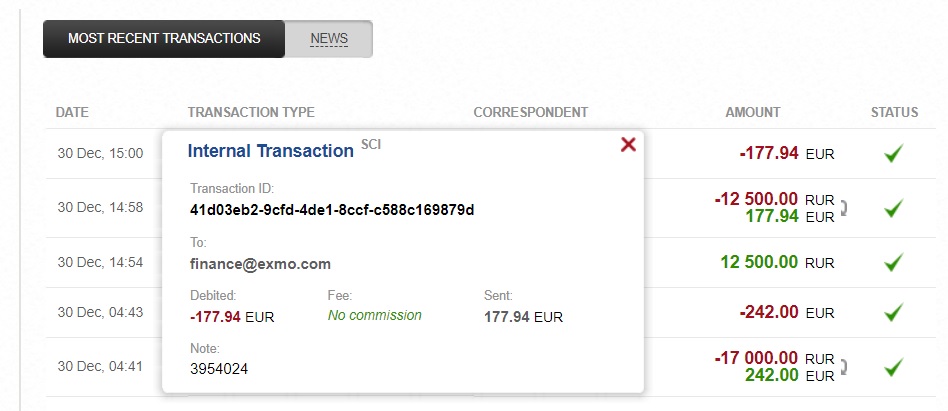Select the Most Recent Transactions tab

(164, 39)
